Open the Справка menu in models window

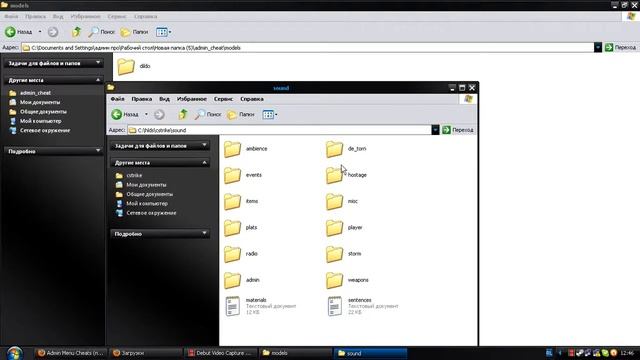point(145,17)
